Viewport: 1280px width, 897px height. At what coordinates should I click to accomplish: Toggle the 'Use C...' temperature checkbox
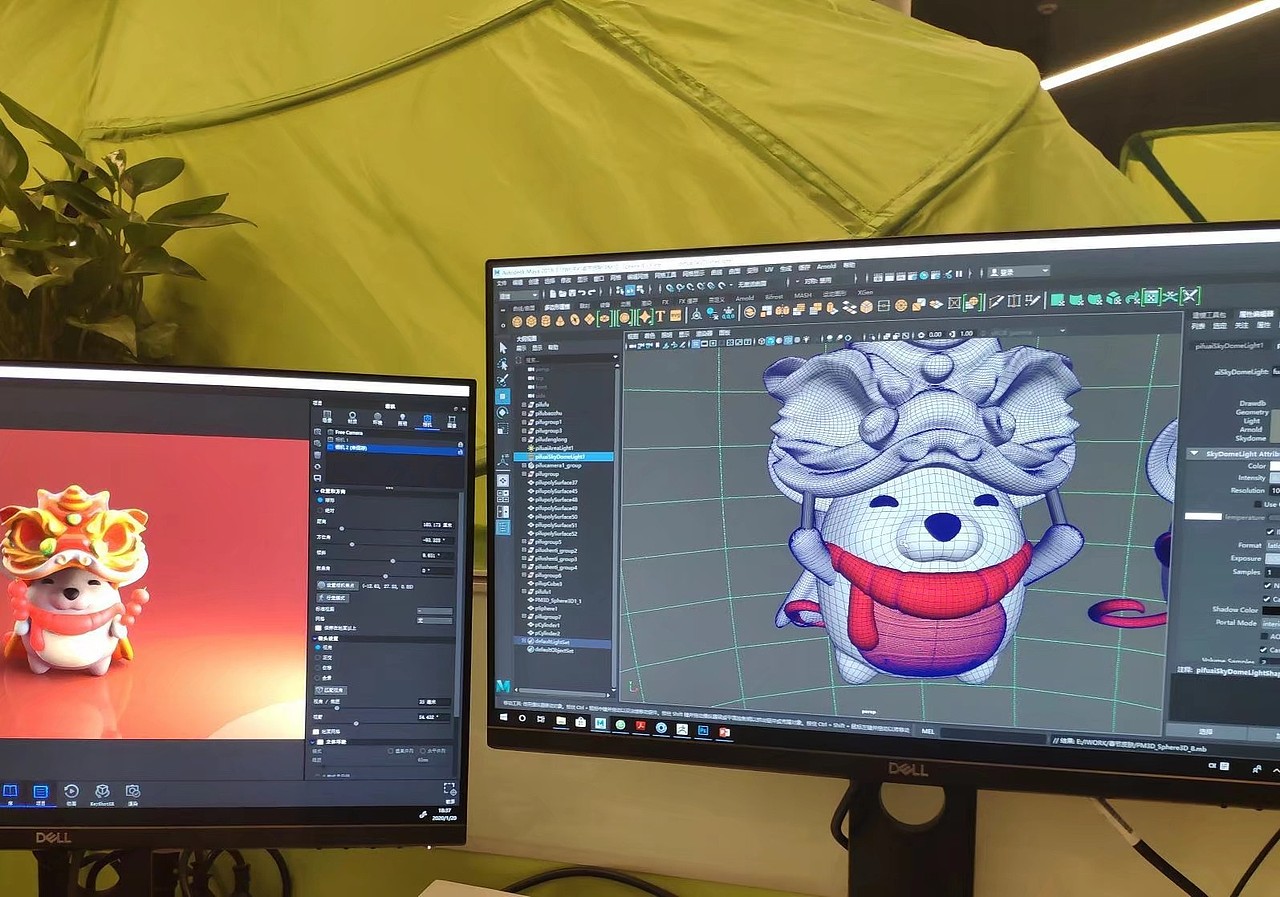1258,504
